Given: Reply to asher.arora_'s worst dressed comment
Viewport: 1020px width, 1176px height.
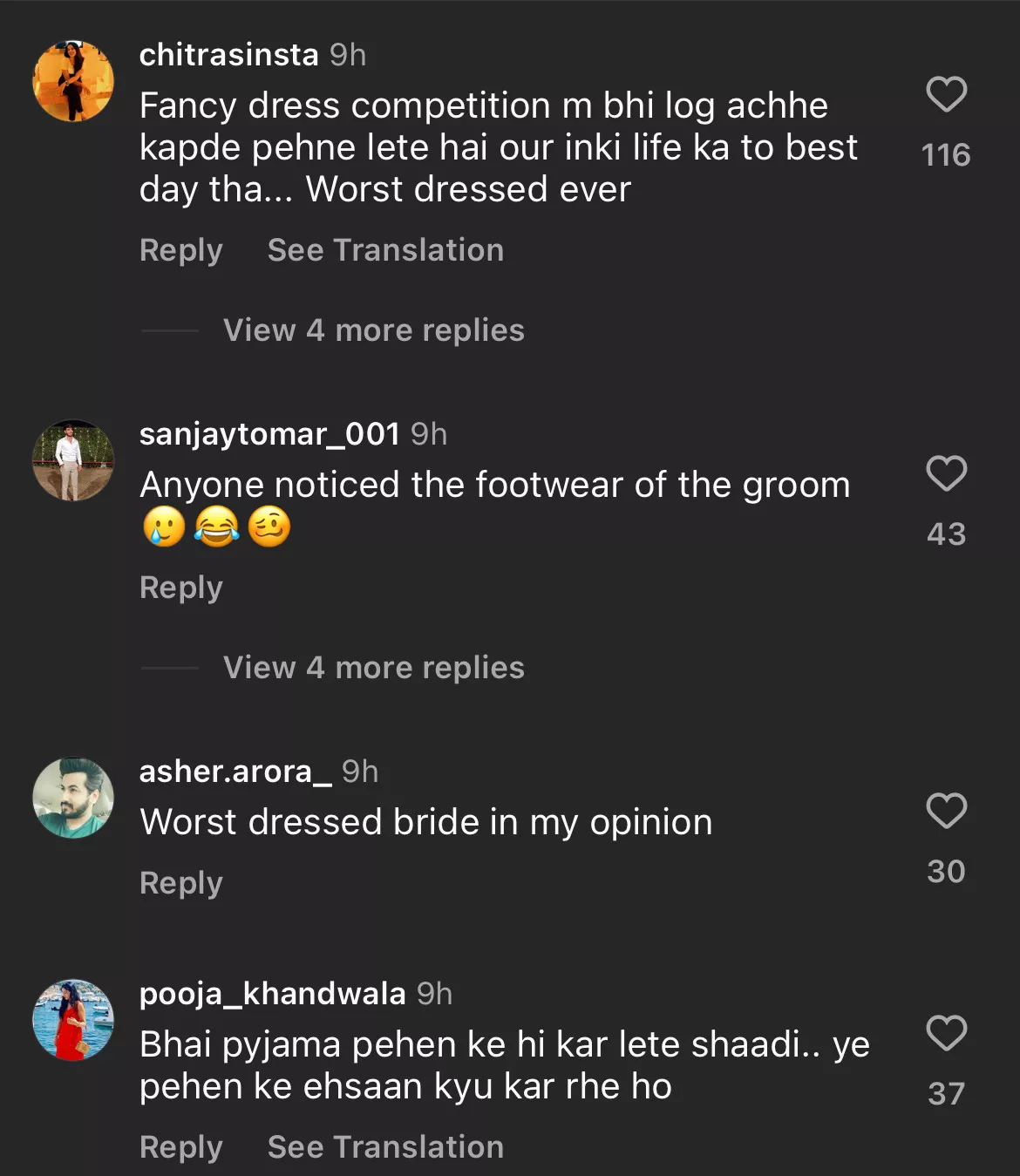Looking at the screenshot, I should (181, 883).
